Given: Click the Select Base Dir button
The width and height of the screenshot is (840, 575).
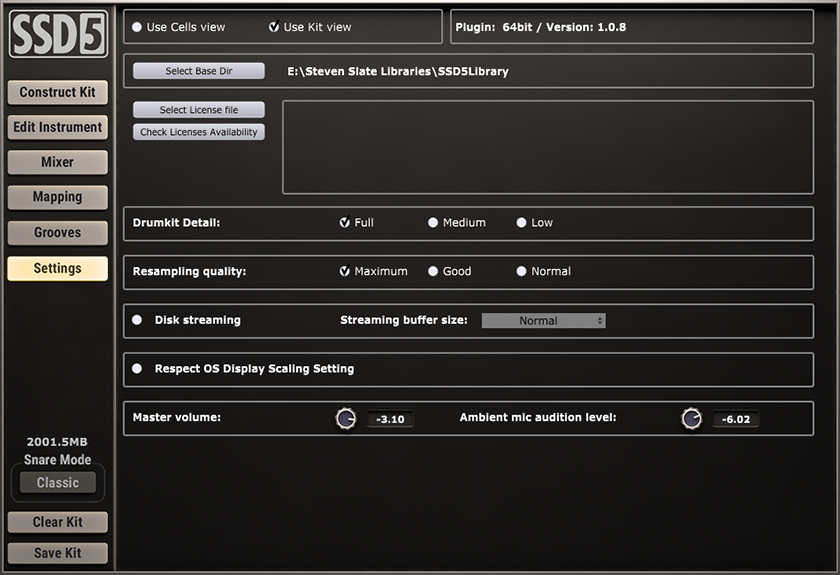Looking at the screenshot, I should (x=199, y=71).
